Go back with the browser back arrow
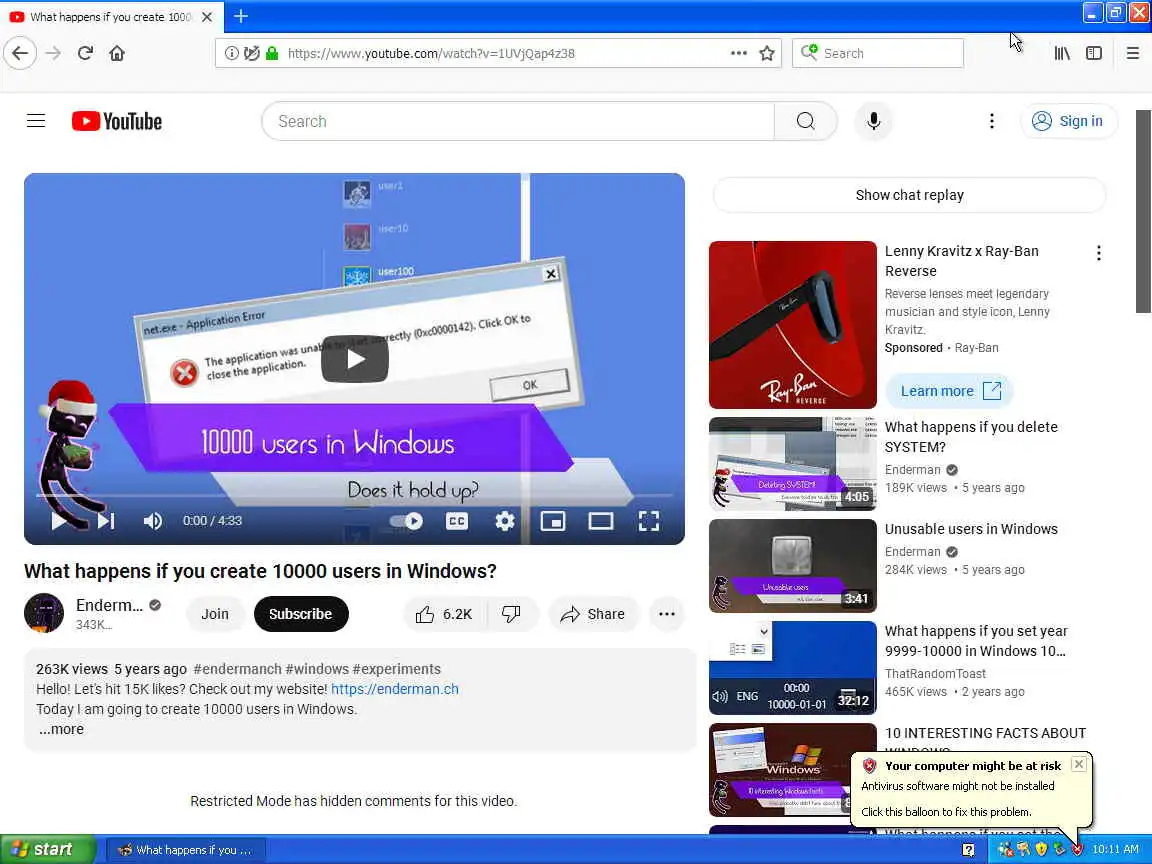Screen dimensions: 1152x864 [x=20, y=53]
